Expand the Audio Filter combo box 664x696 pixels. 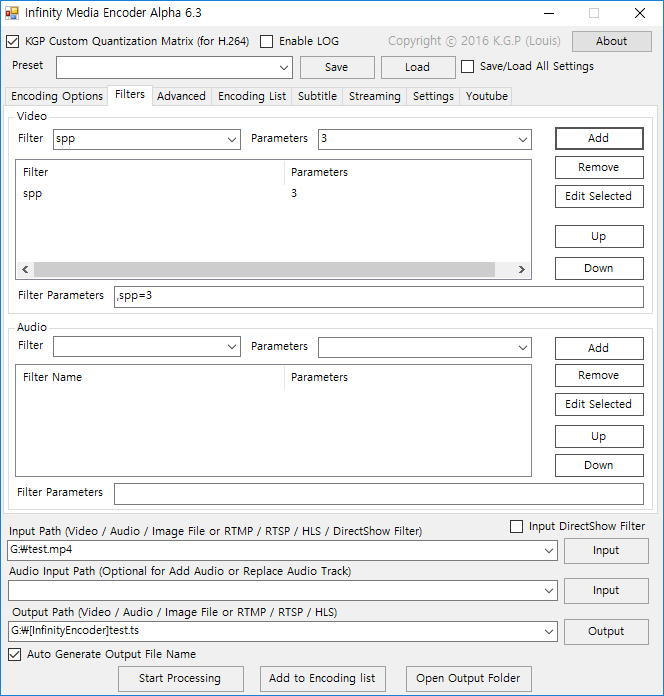pos(232,347)
